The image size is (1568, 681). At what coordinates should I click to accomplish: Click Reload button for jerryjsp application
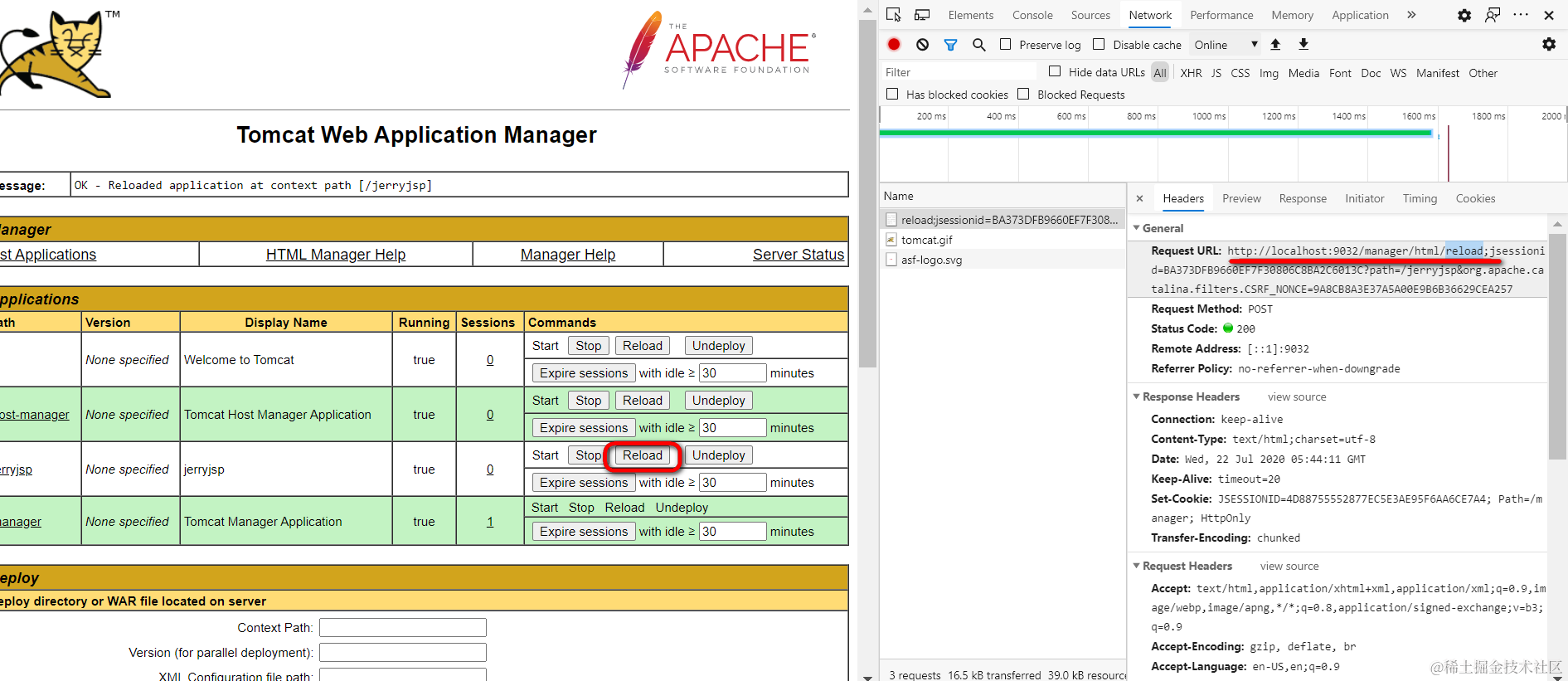pos(643,455)
